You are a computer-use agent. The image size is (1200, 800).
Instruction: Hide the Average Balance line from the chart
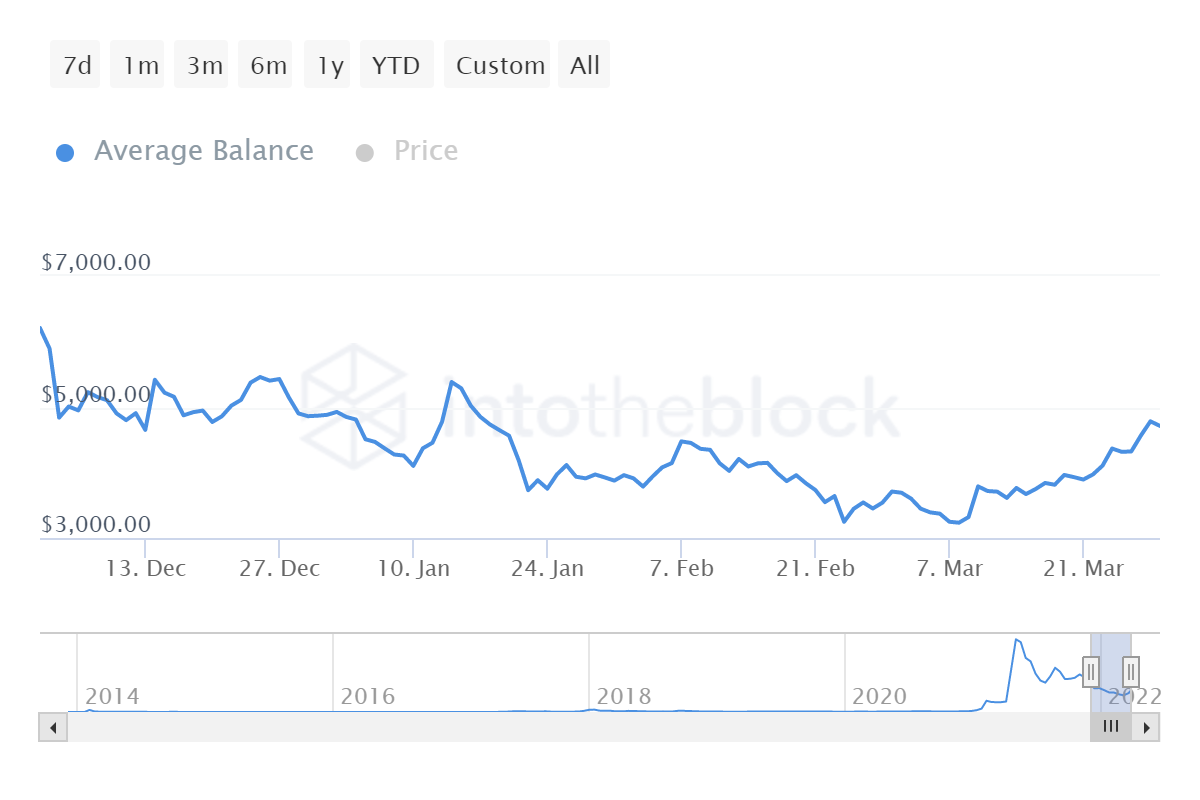[203, 150]
